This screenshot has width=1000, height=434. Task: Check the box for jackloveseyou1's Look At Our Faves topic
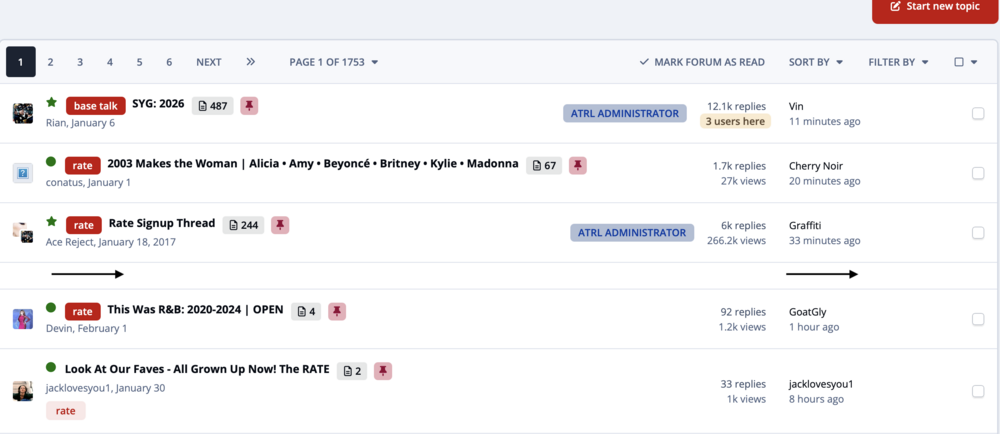tap(978, 391)
